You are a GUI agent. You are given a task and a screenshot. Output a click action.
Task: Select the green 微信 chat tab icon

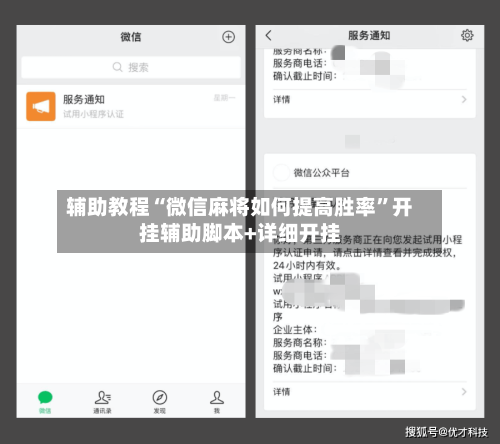(x=45, y=397)
